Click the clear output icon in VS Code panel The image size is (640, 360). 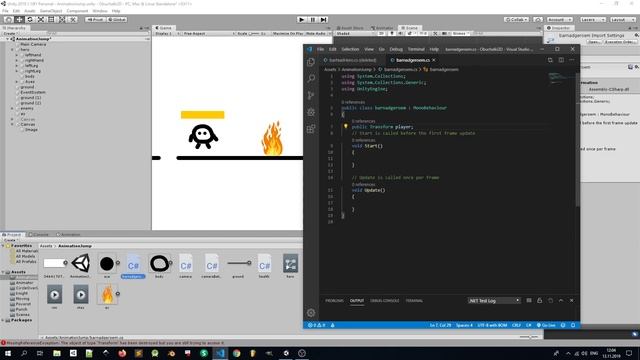[529, 300]
